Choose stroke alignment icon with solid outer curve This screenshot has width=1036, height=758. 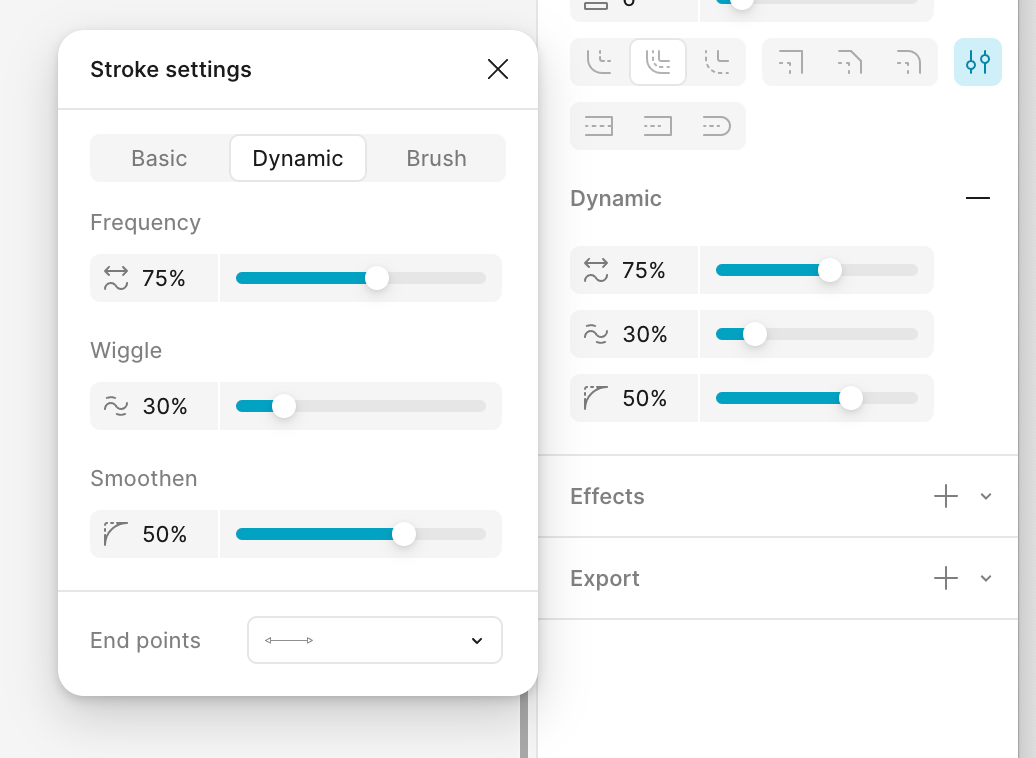tap(599, 62)
